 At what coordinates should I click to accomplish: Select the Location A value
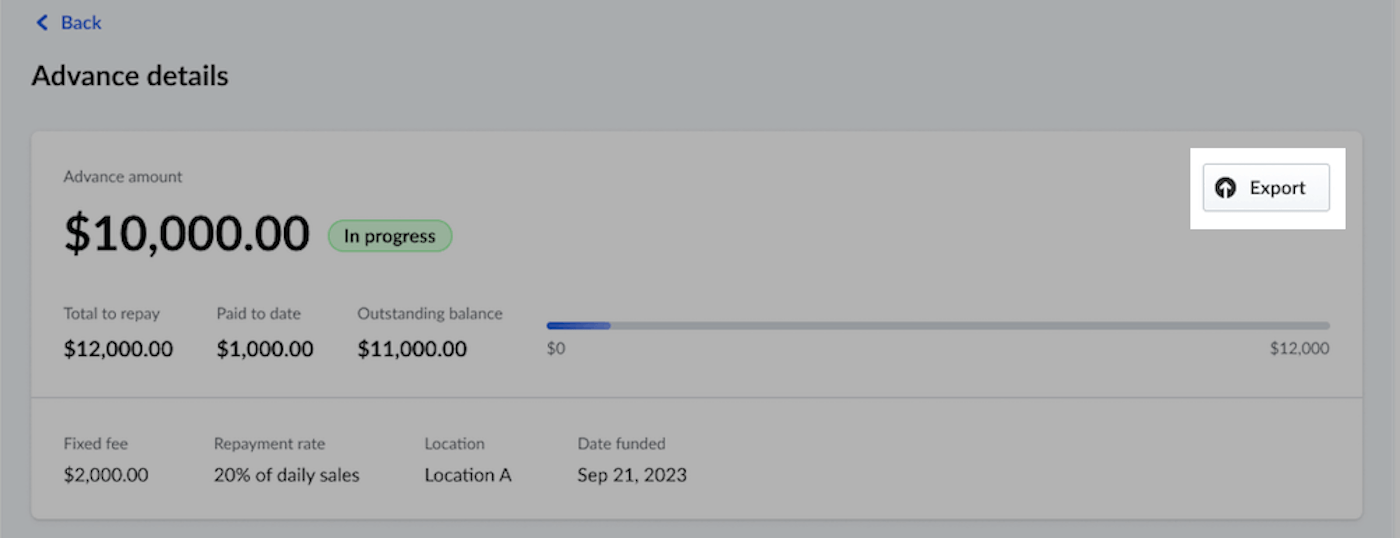click(468, 475)
